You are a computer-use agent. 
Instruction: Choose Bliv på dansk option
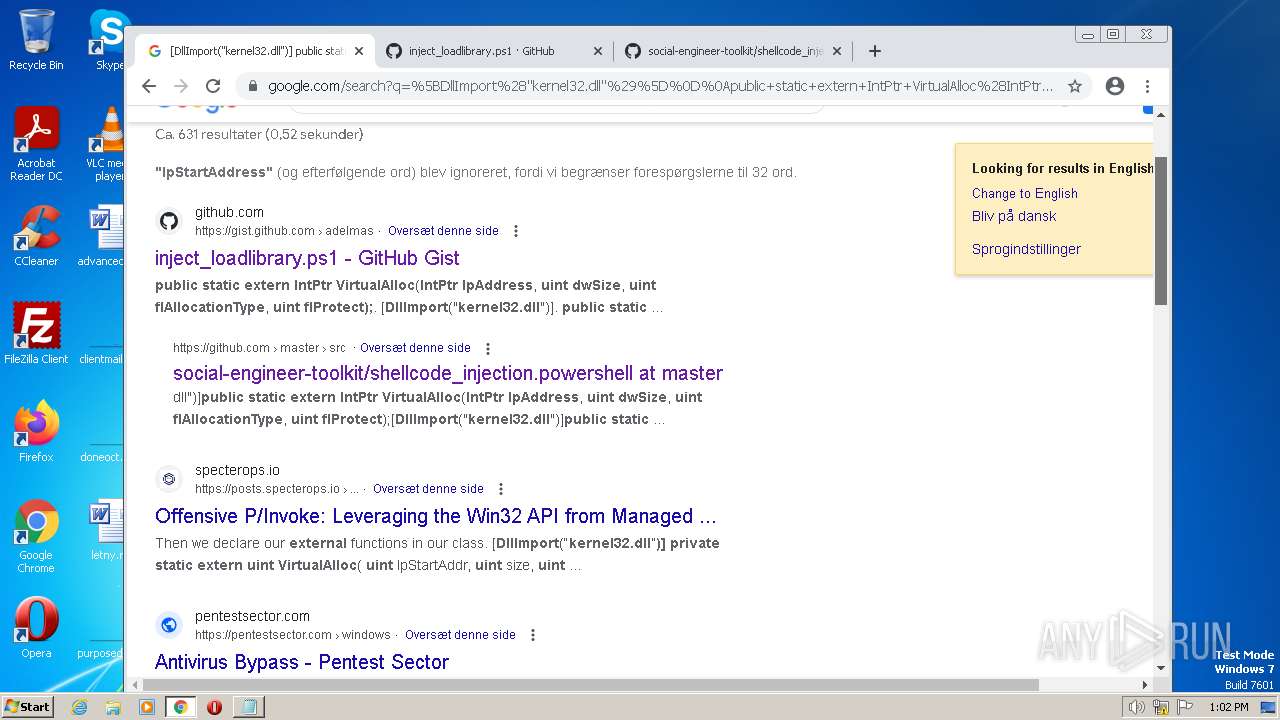coord(1014,216)
